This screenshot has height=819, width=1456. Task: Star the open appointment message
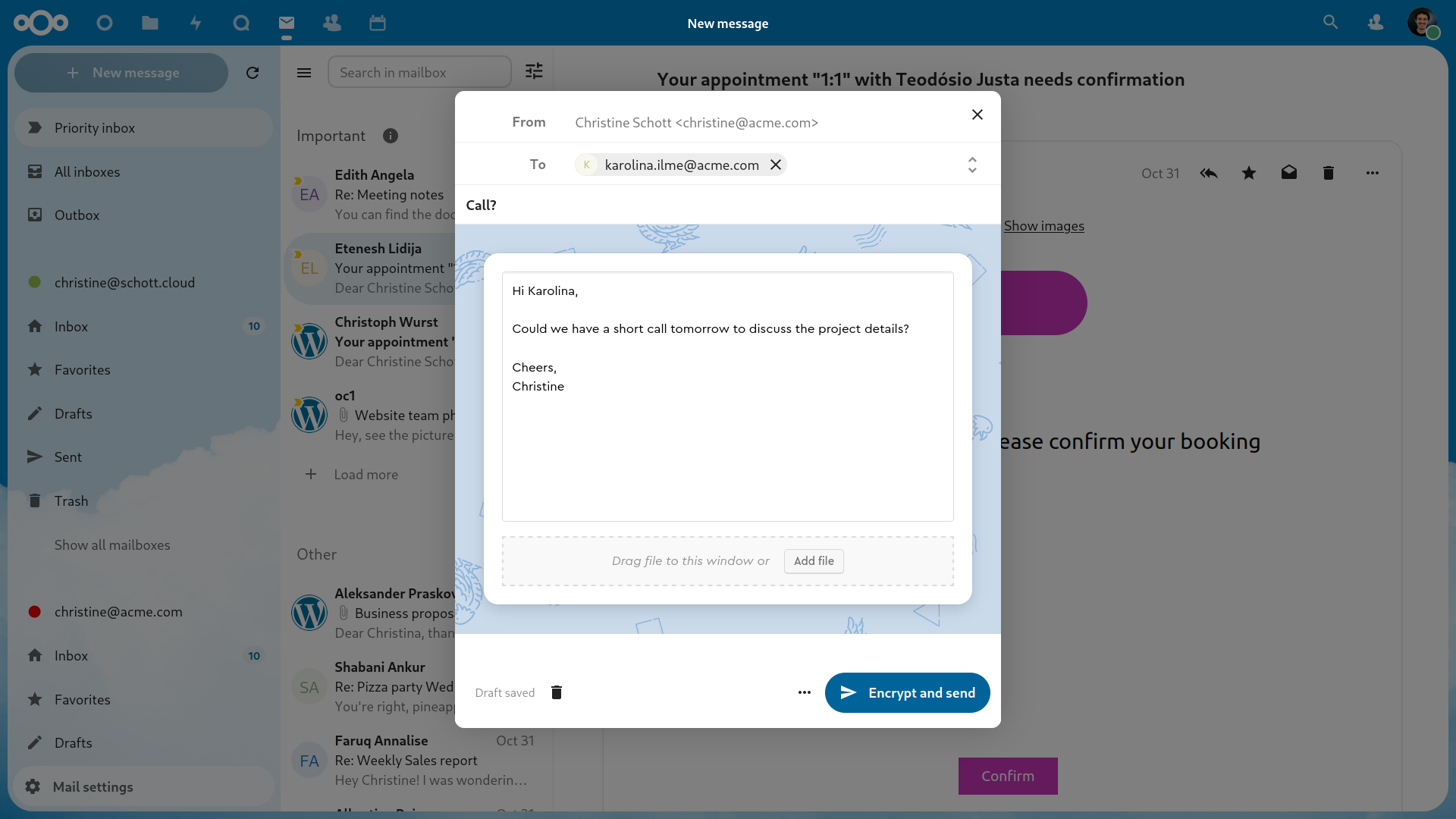pos(1248,173)
